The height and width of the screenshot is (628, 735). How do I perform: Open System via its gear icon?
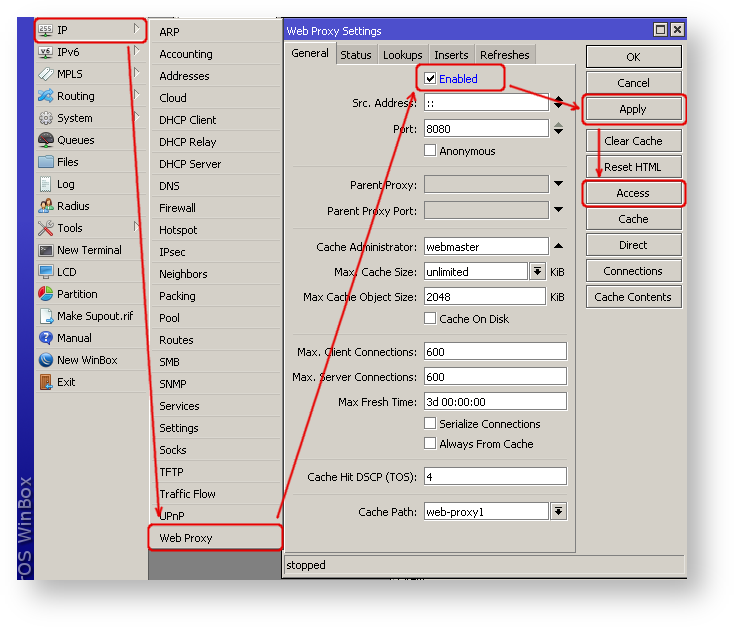[46, 118]
